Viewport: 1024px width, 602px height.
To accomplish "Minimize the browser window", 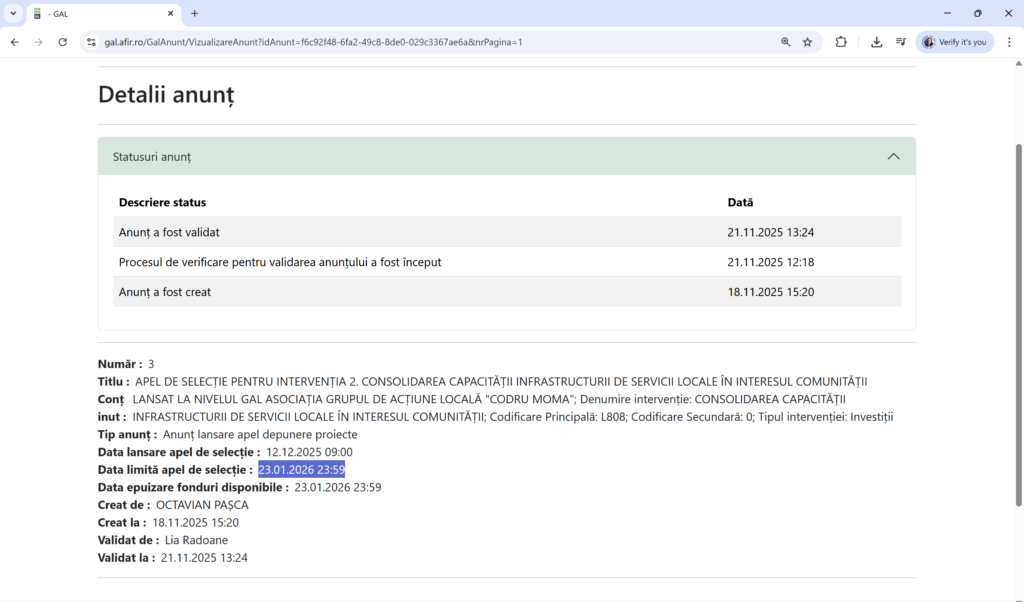I will [947, 13].
